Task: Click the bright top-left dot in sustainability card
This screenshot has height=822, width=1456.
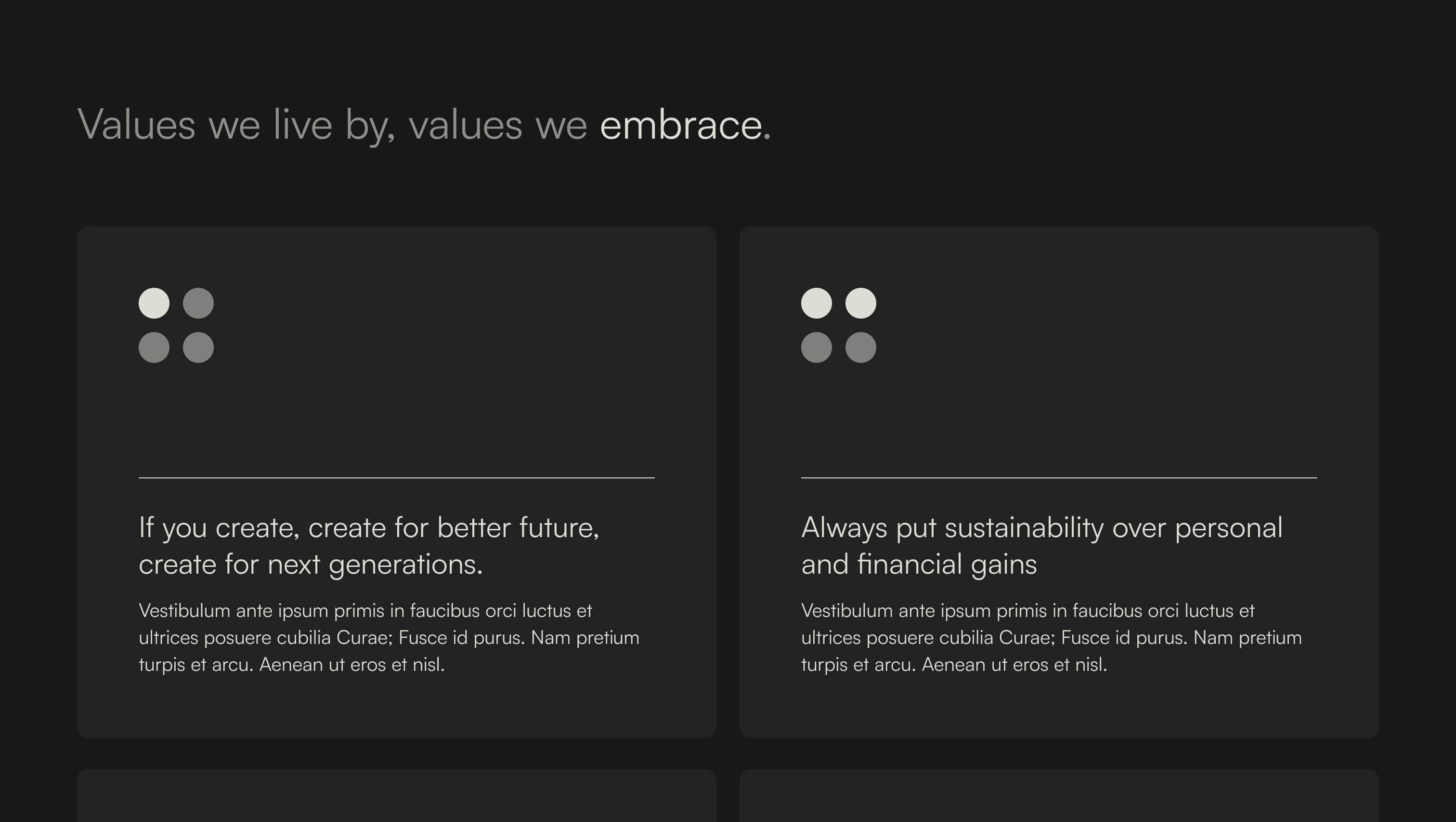Action: [816, 303]
